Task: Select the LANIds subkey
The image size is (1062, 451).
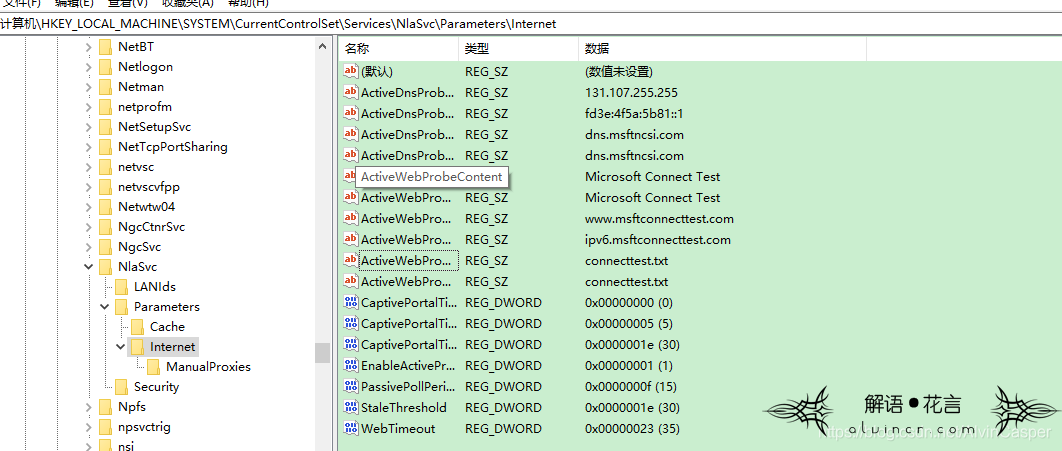Action: [x=155, y=286]
